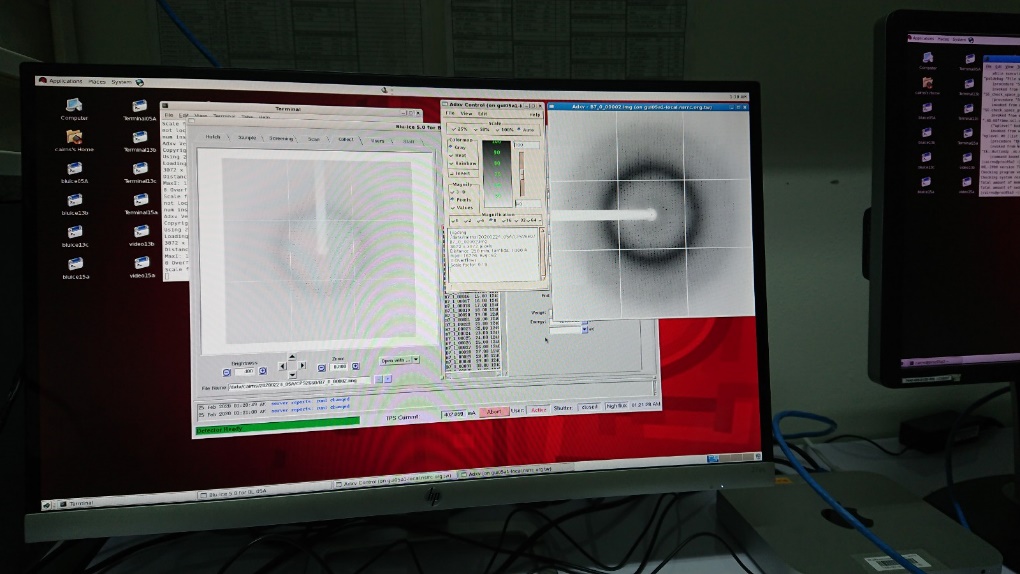This screenshot has width=1020, height=574.
Task: Switch to the Screening tab
Action: (281, 139)
